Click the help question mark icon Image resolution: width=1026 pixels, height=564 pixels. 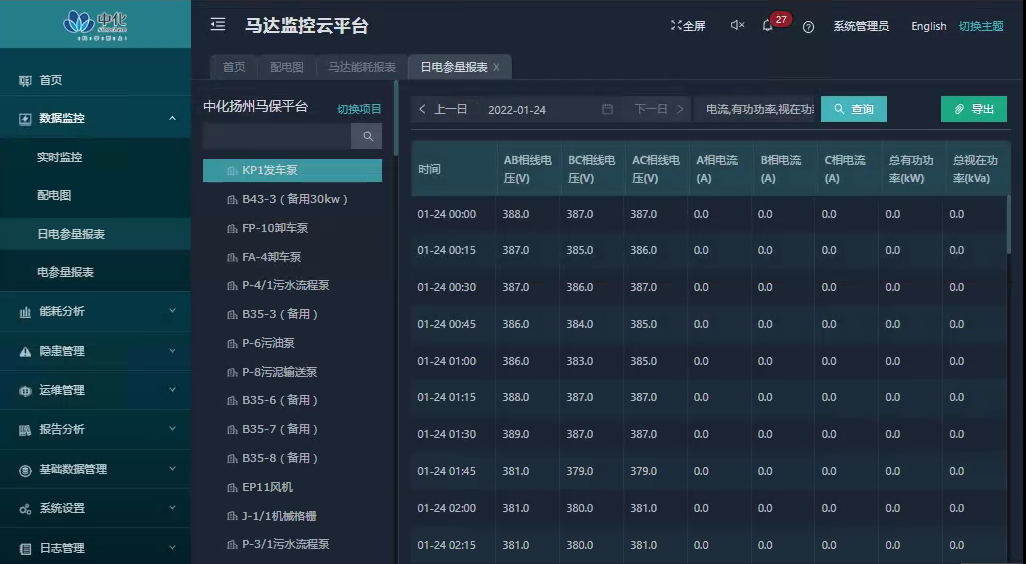pyautogui.click(x=808, y=27)
